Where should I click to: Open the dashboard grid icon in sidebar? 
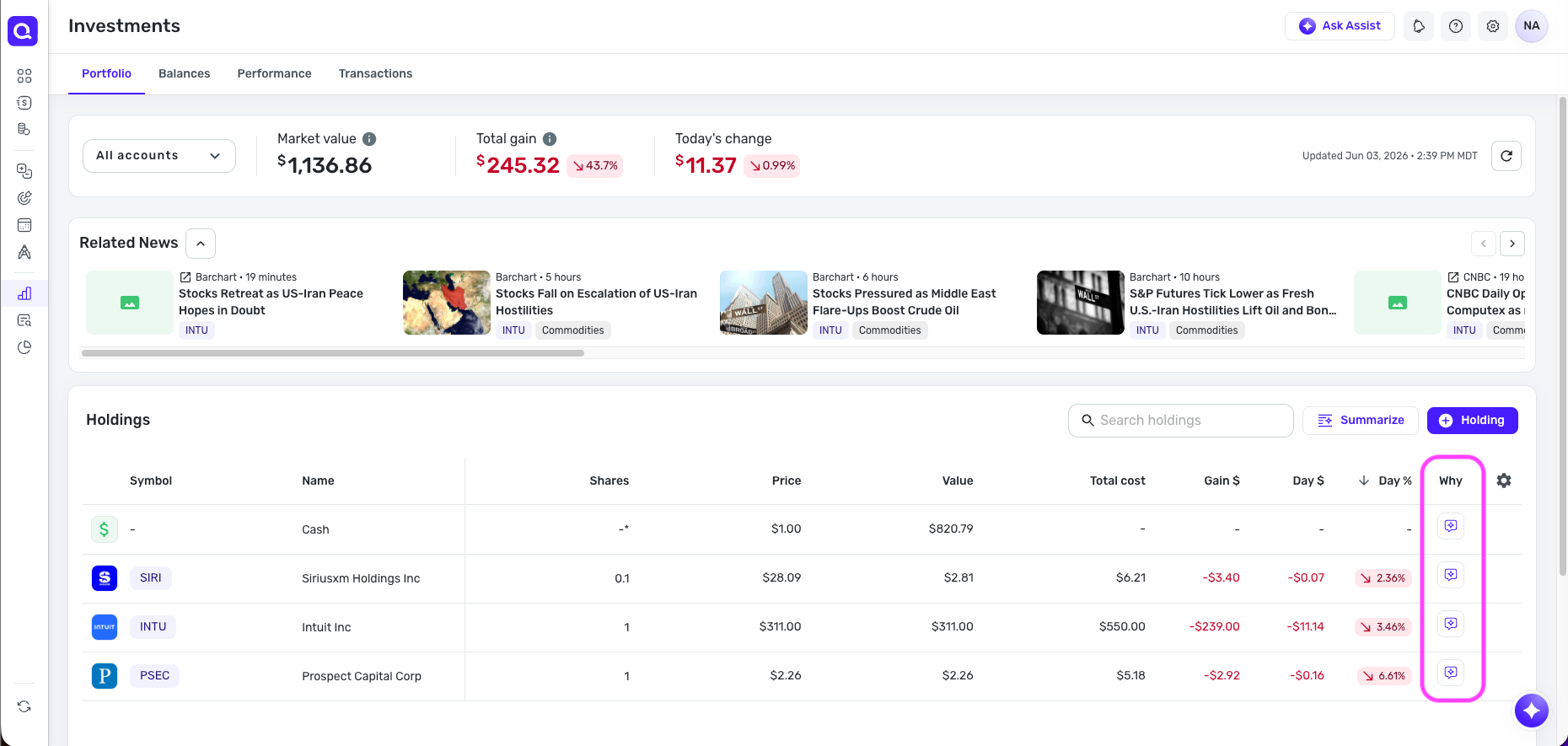click(x=24, y=76)
